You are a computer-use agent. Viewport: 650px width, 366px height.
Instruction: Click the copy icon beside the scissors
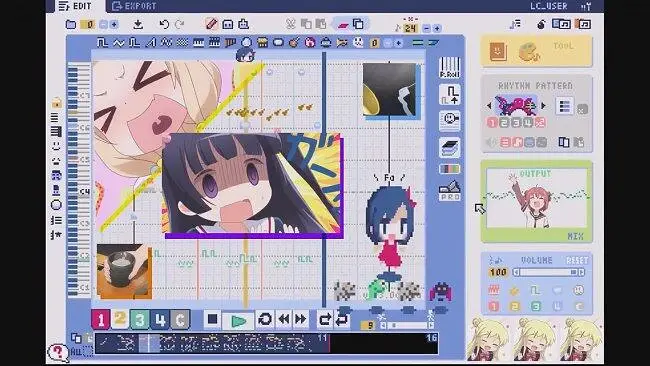pyautogui.click(x=306, y=24)
